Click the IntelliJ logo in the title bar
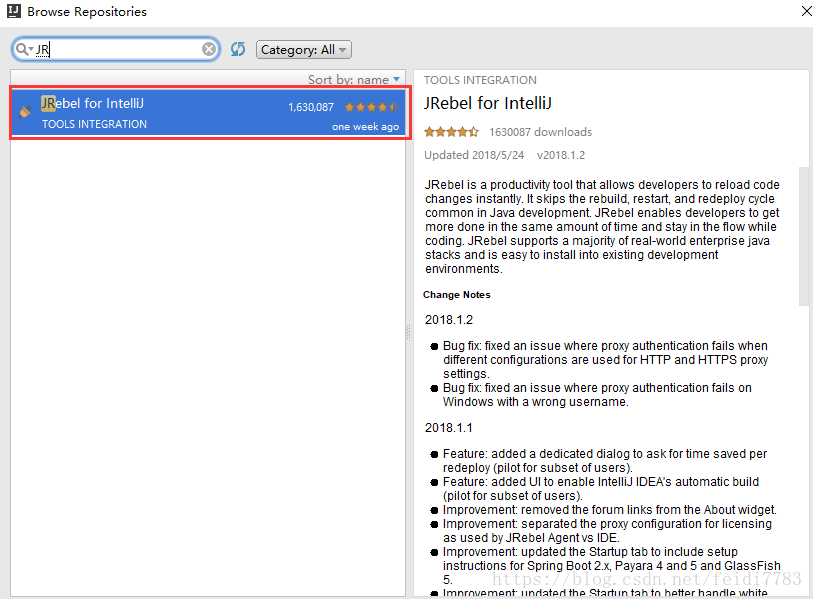813x599 pixels. click(x=14, y=11)
